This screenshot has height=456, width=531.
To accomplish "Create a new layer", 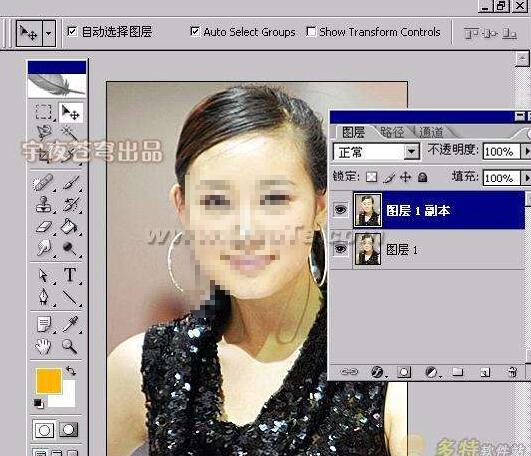I will coord(485,372).
